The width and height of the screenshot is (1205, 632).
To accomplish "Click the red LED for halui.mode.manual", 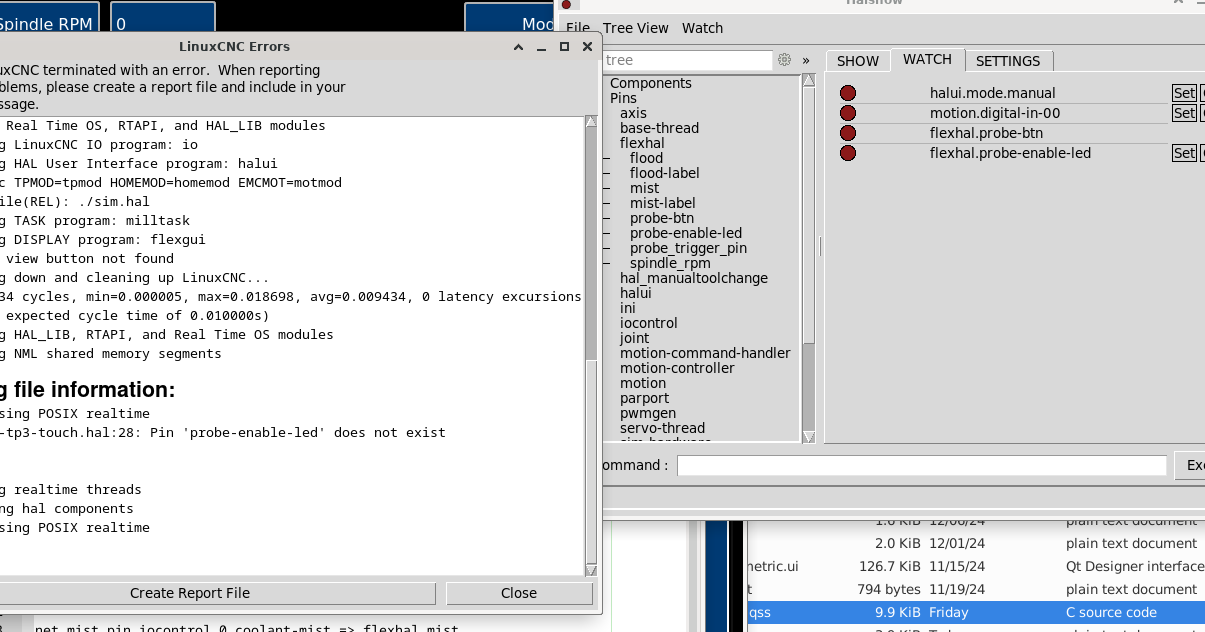I will pyautogui.click(x=848, y=93).
